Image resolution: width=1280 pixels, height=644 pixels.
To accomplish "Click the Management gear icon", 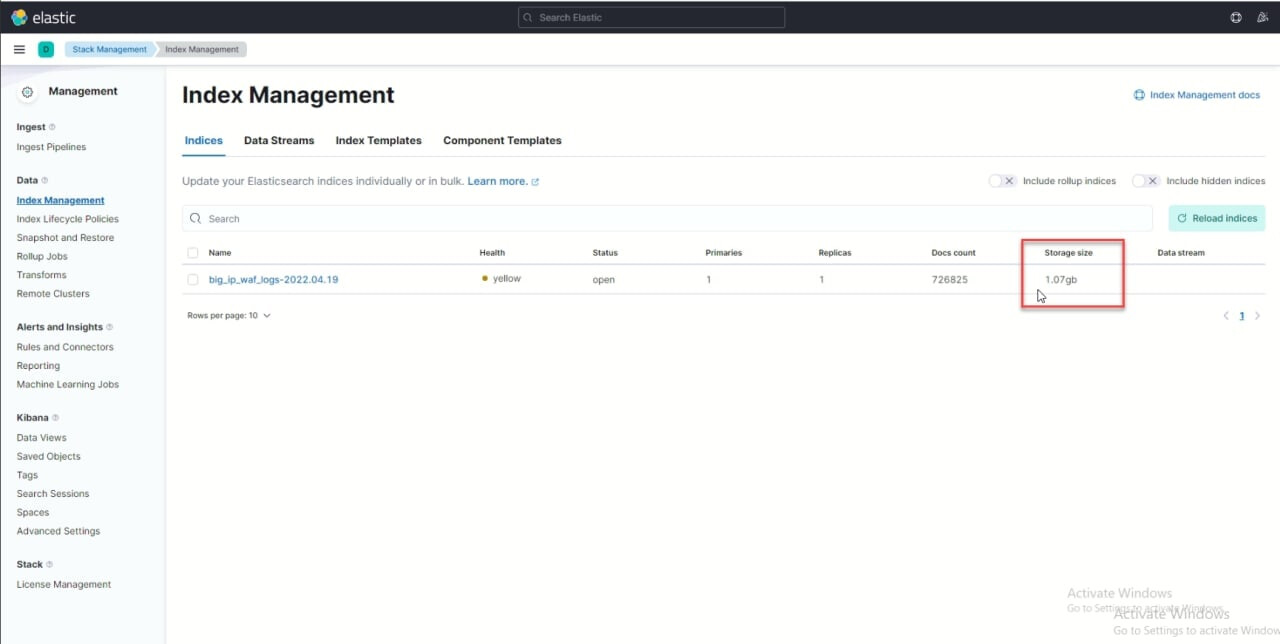I will [28, 92].
